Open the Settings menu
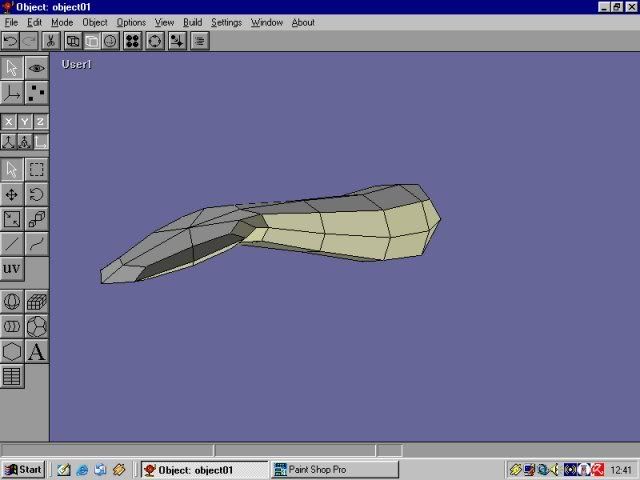Image resolution: width=640 pixels, height=480 pixels. point(226,22)
